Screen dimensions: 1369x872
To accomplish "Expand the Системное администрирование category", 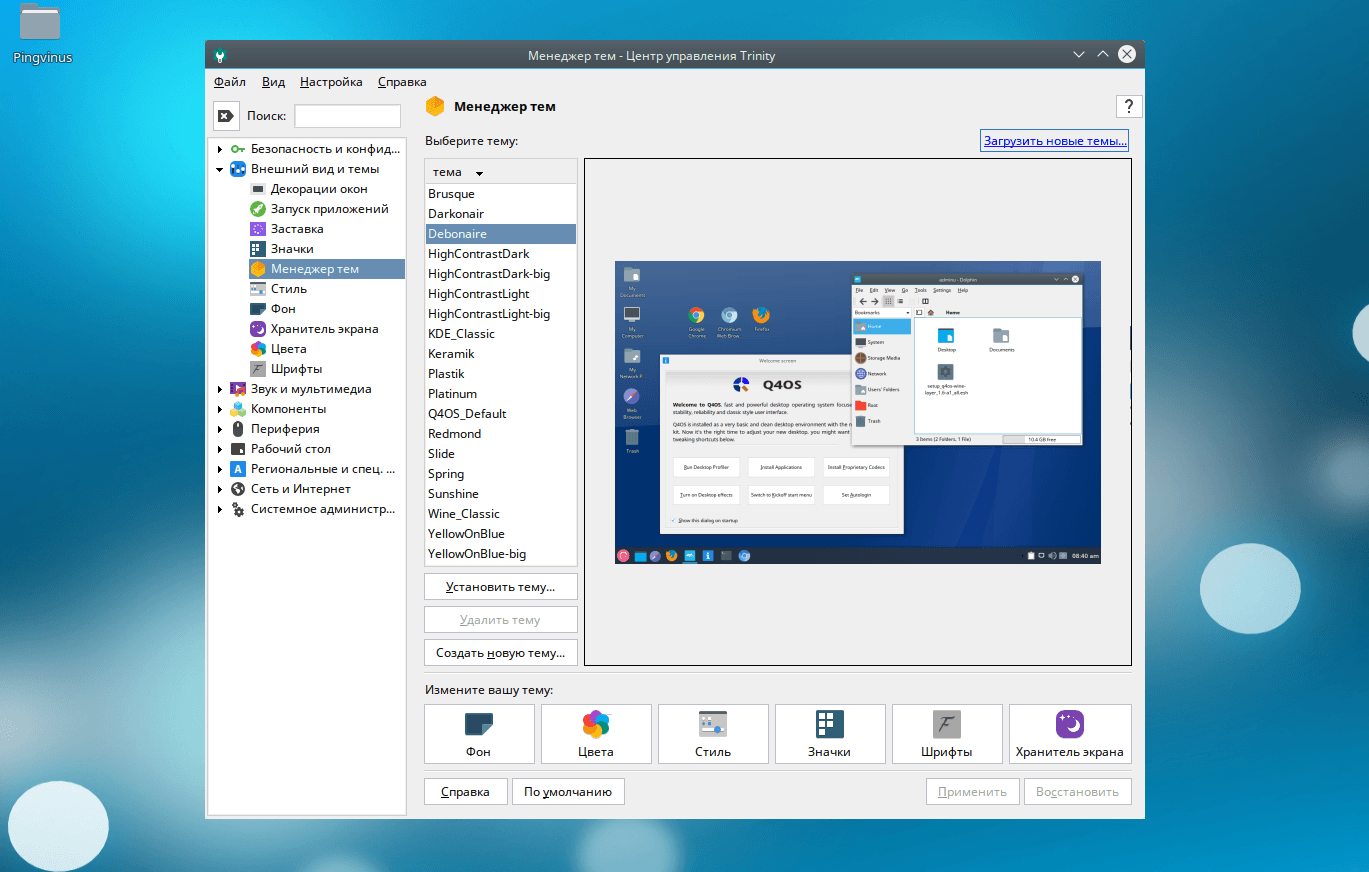I will point(220,509).
